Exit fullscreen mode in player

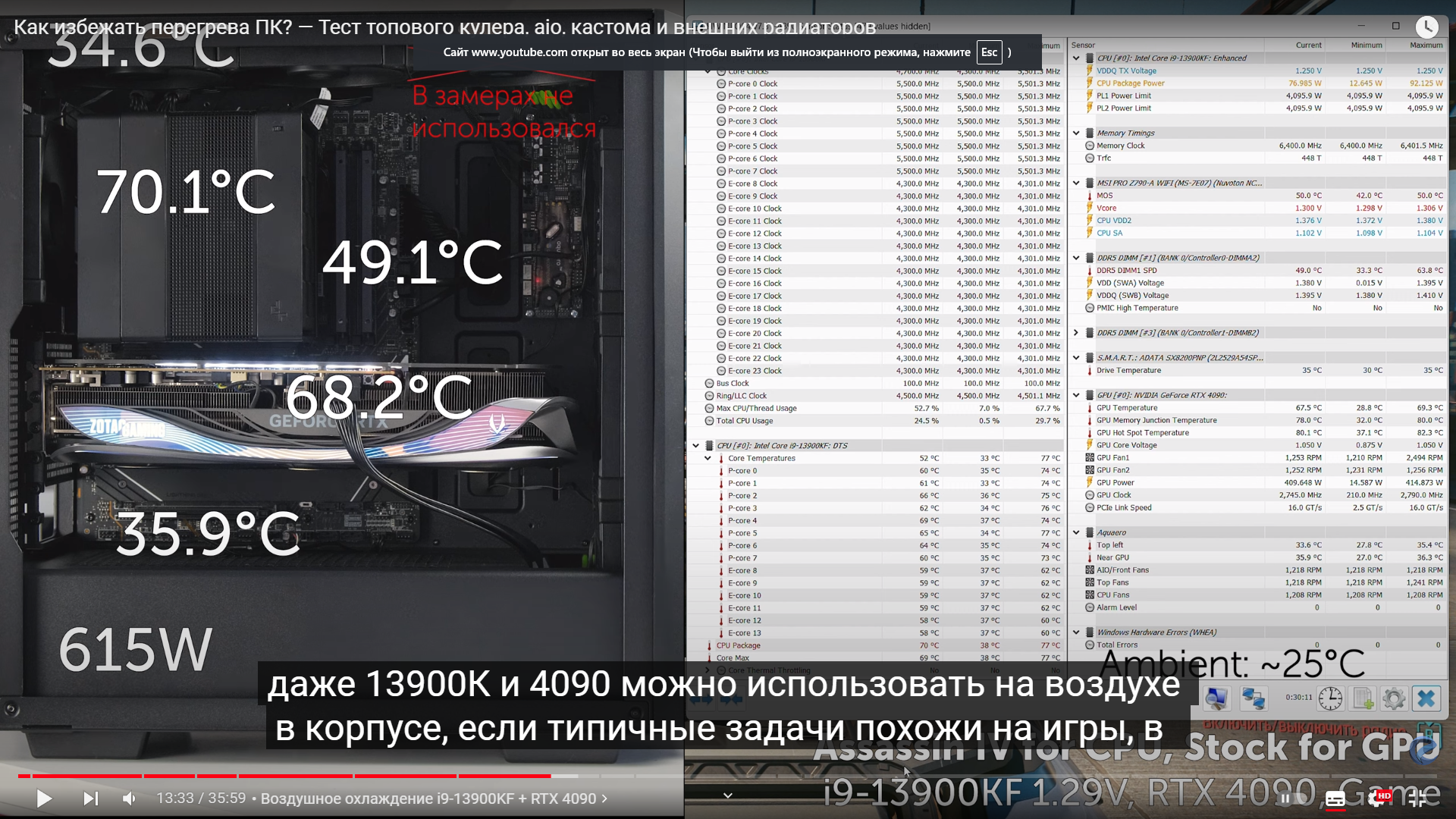click(1417, 799)
